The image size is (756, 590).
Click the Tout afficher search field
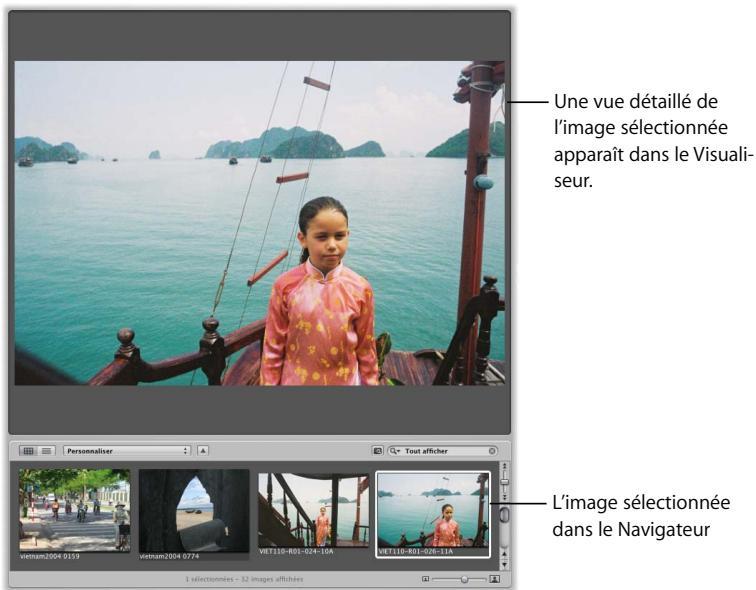[x=443, y=451]
